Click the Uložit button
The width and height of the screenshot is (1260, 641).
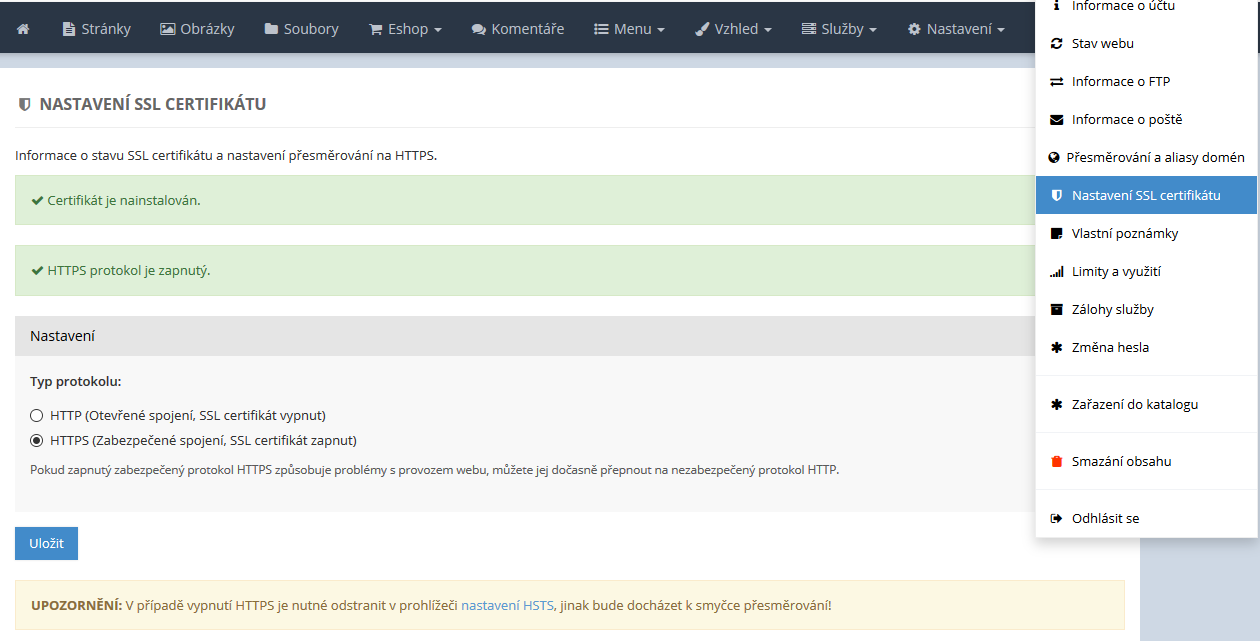[46, 543]
